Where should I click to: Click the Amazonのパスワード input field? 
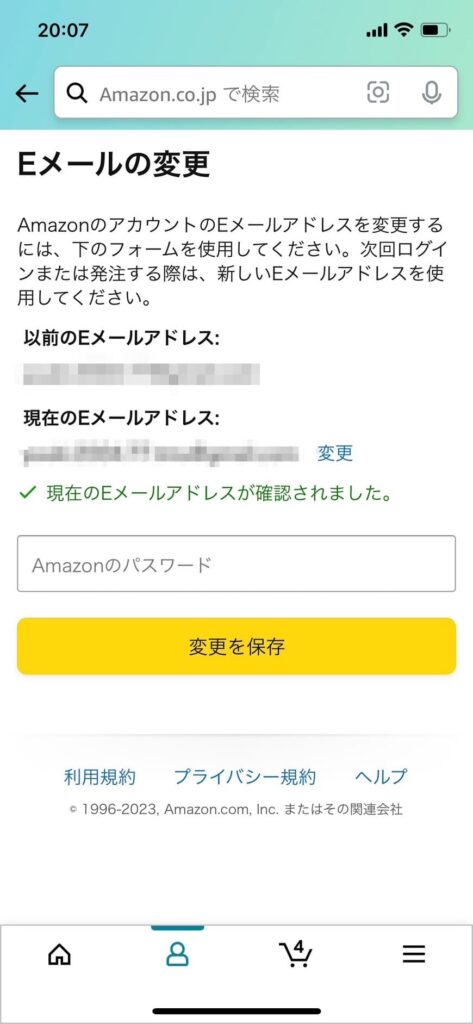point(236,564)
